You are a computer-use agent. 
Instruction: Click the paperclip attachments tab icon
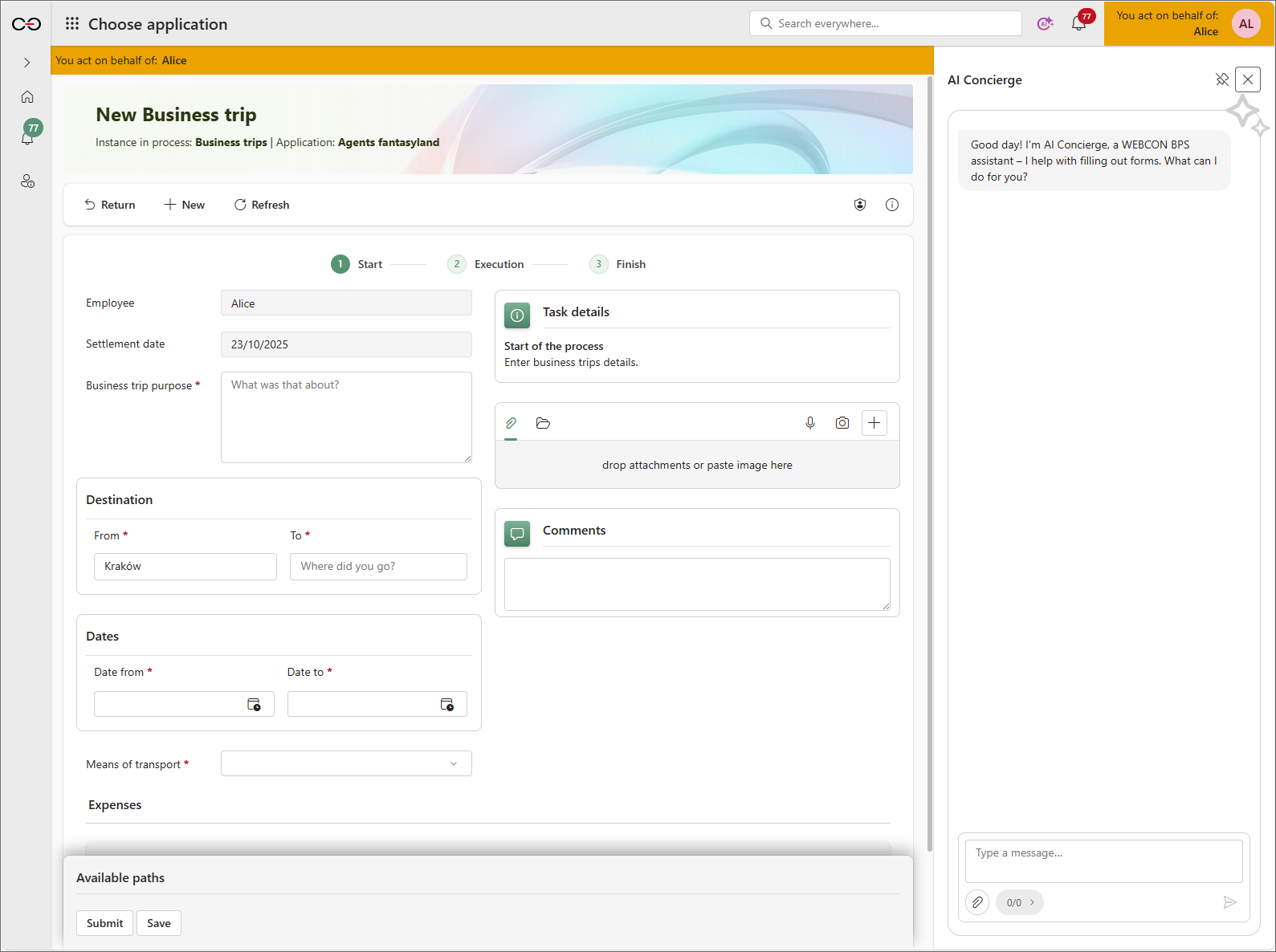[x=511, y=423]
